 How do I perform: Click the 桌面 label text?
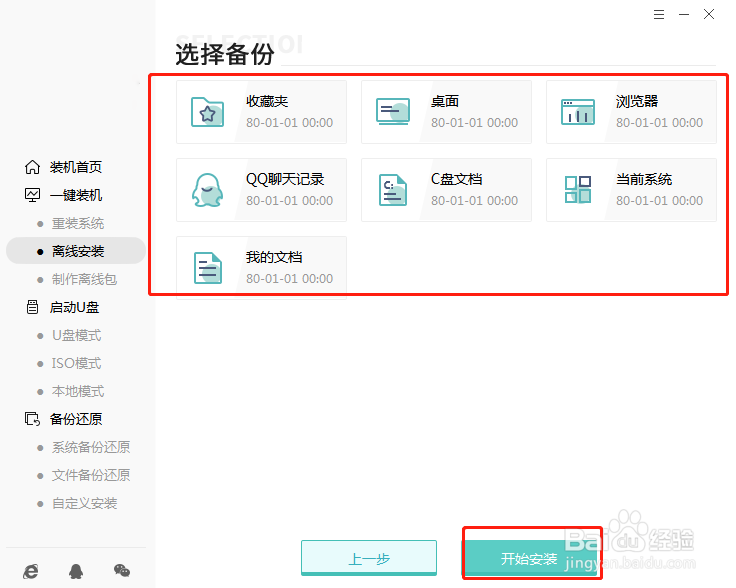click(445, 101)
